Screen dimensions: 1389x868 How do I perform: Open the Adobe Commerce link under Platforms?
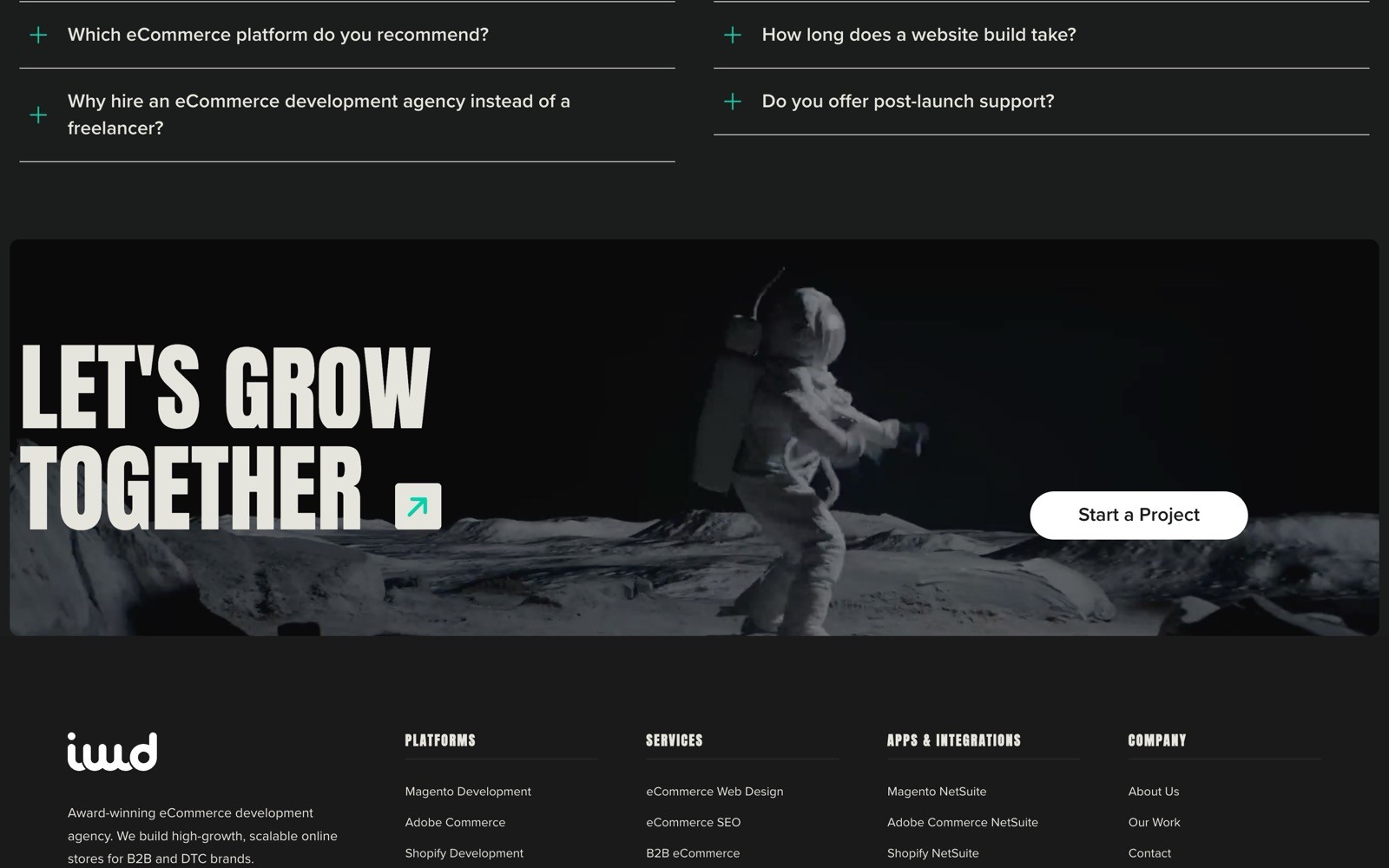[x=455, y=822]
